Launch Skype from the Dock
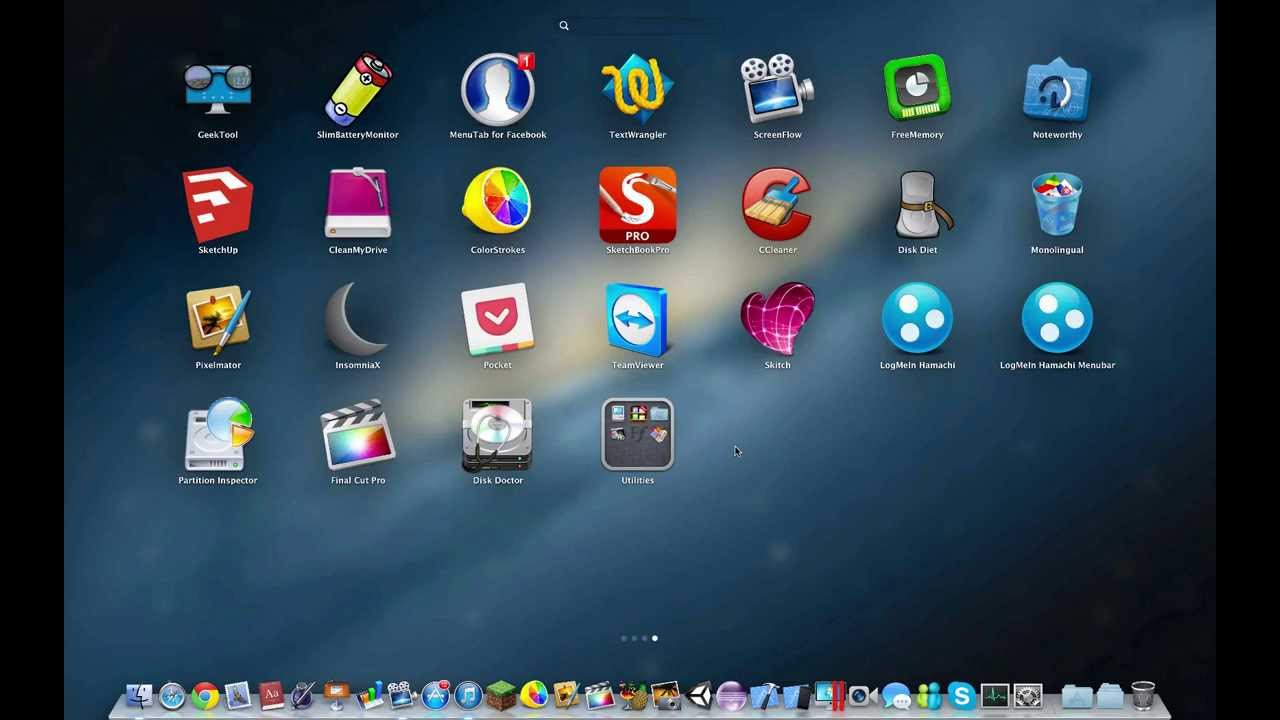 (961, 695)
